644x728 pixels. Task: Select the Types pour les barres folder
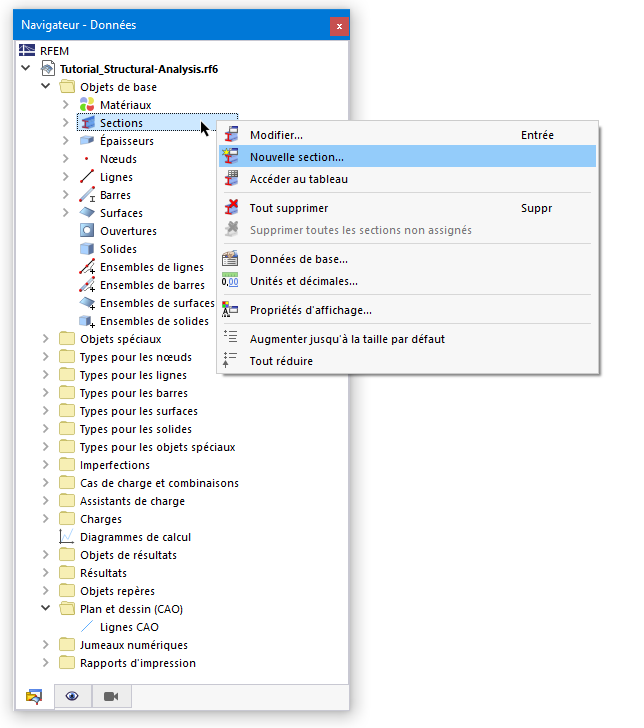[134, 393]
